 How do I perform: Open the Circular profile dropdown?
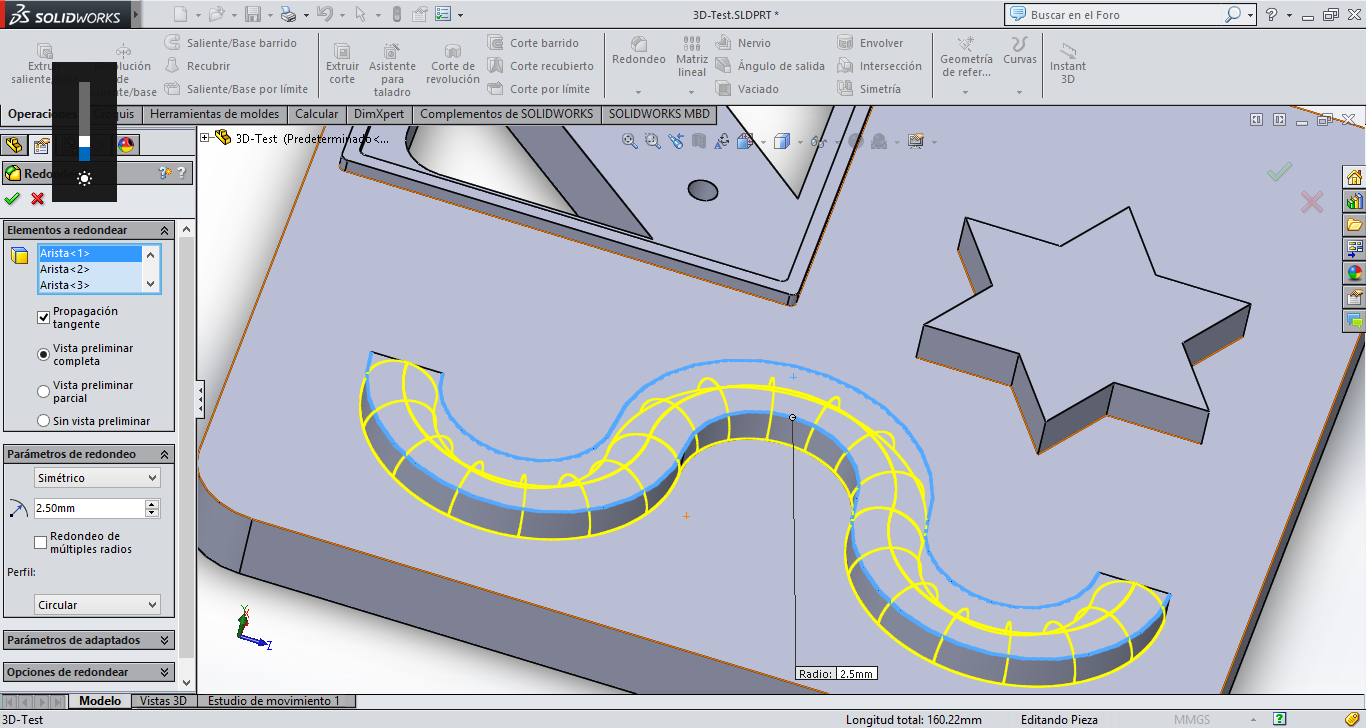[97, 605]
